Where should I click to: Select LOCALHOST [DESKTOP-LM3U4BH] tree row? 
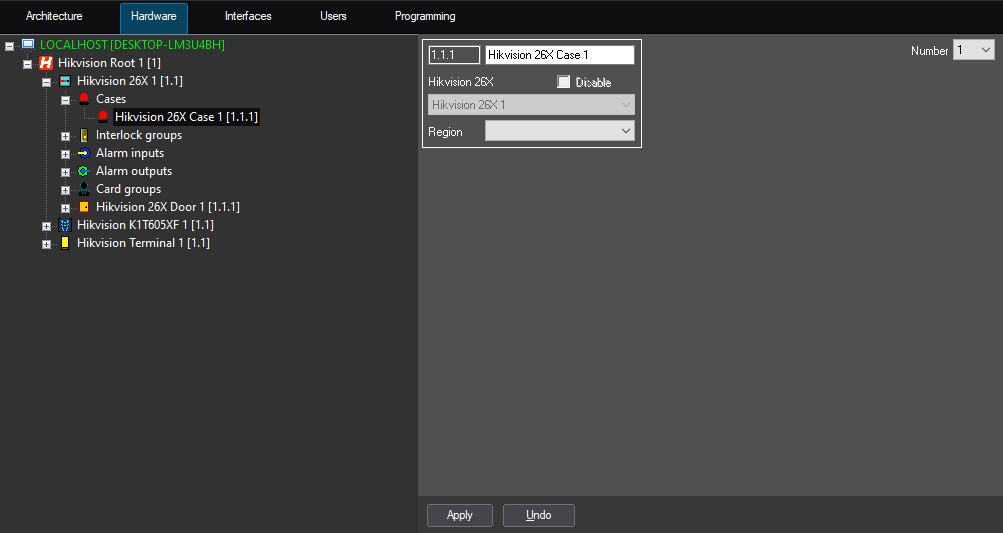[132, 45]
